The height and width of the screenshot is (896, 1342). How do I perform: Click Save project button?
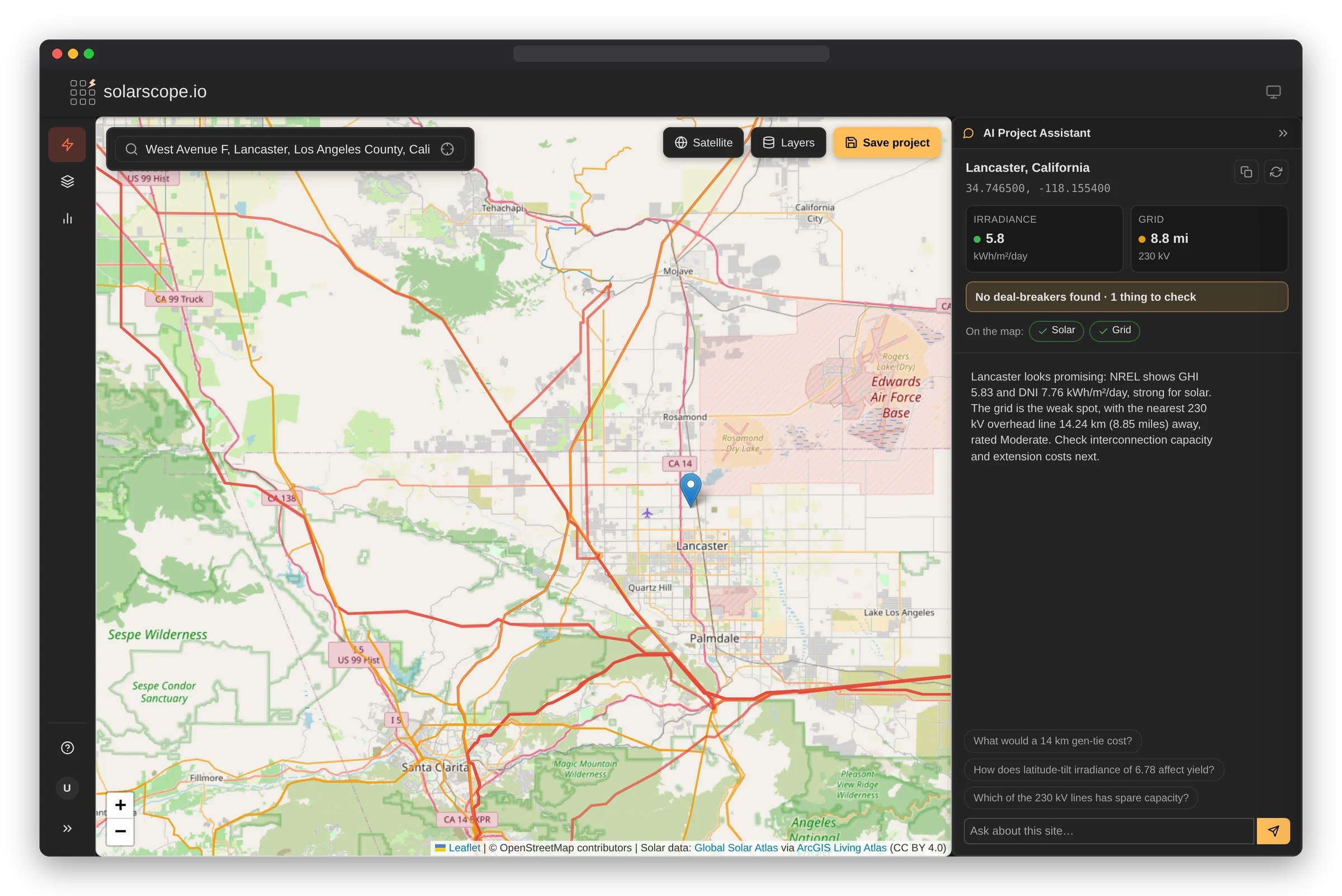pyautogui.click(x=886, y=143)
